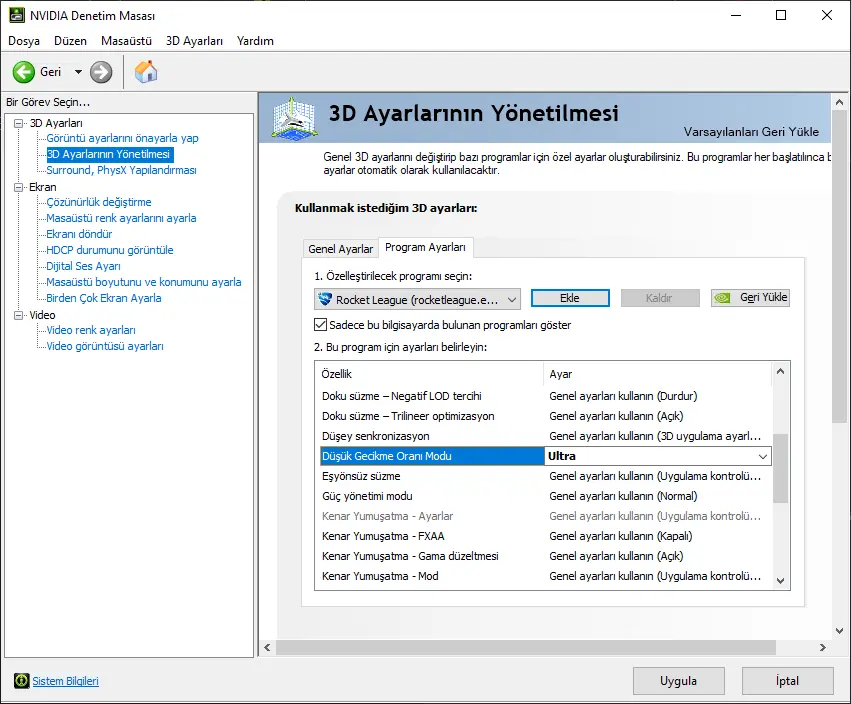
Task: Collapse the 3D Ayarları tree node
Action: [x=18, y=123]
